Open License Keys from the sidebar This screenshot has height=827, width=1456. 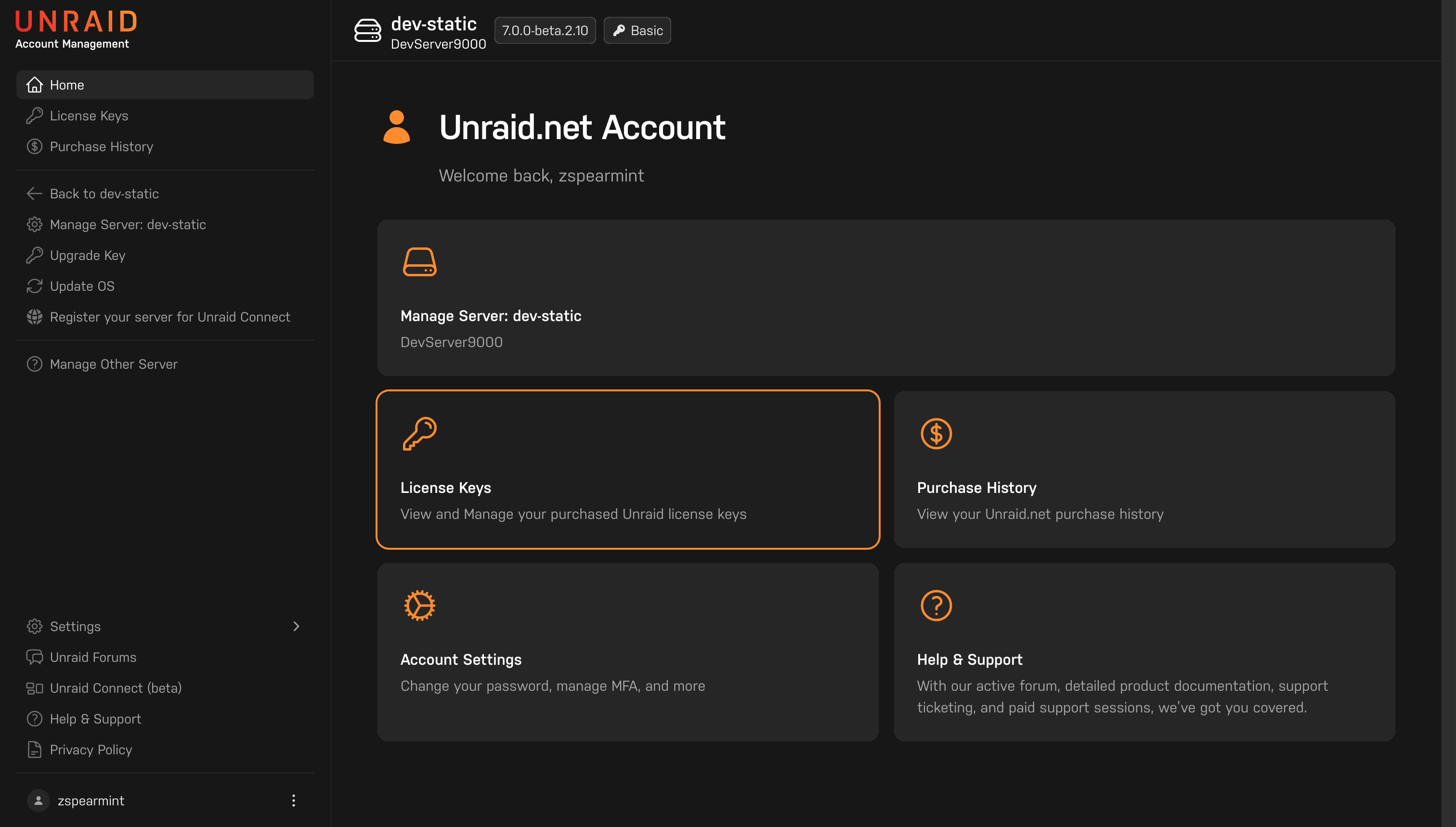(x=165, y=116)
